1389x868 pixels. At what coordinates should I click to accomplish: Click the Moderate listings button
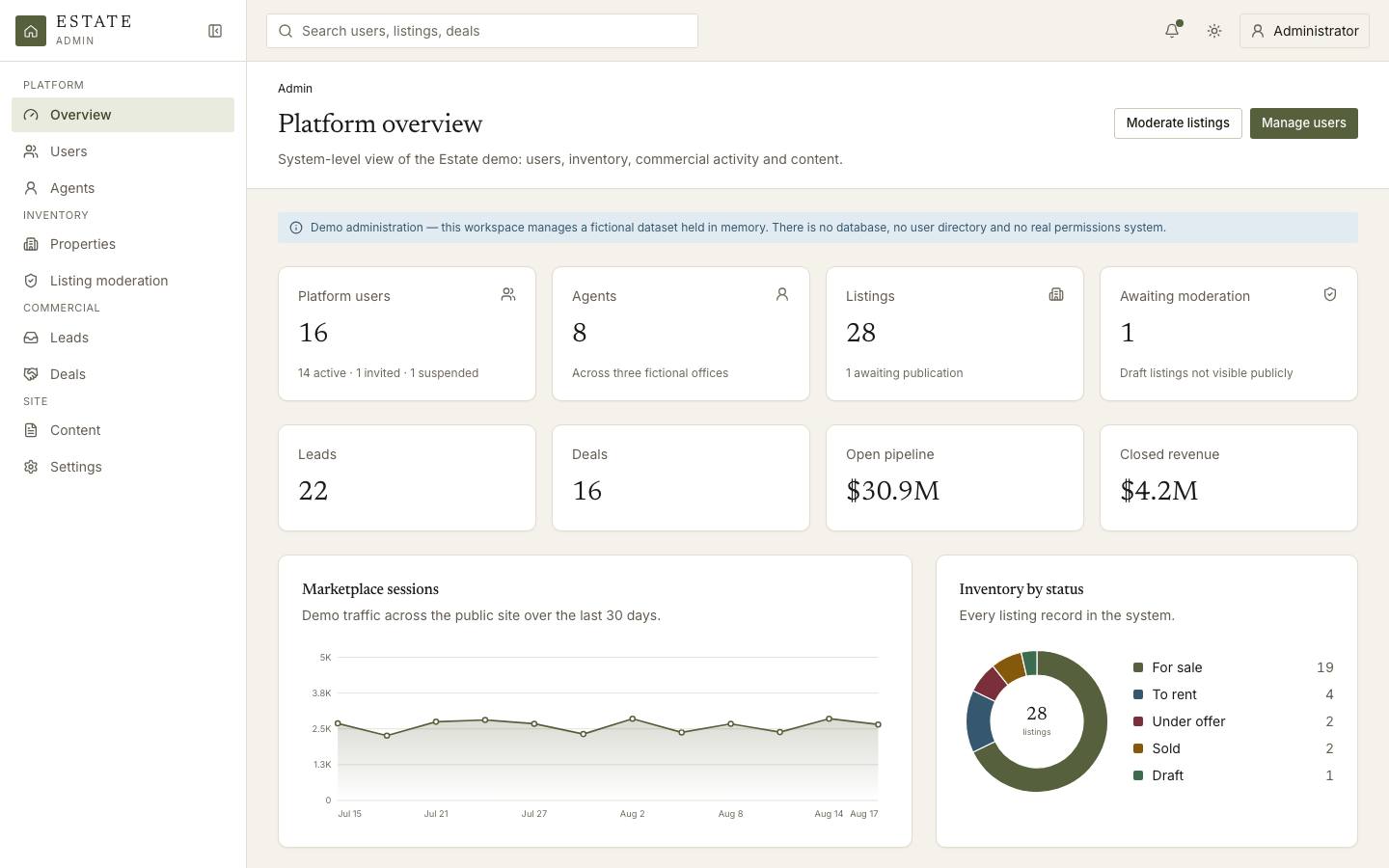coord(1178,123)
